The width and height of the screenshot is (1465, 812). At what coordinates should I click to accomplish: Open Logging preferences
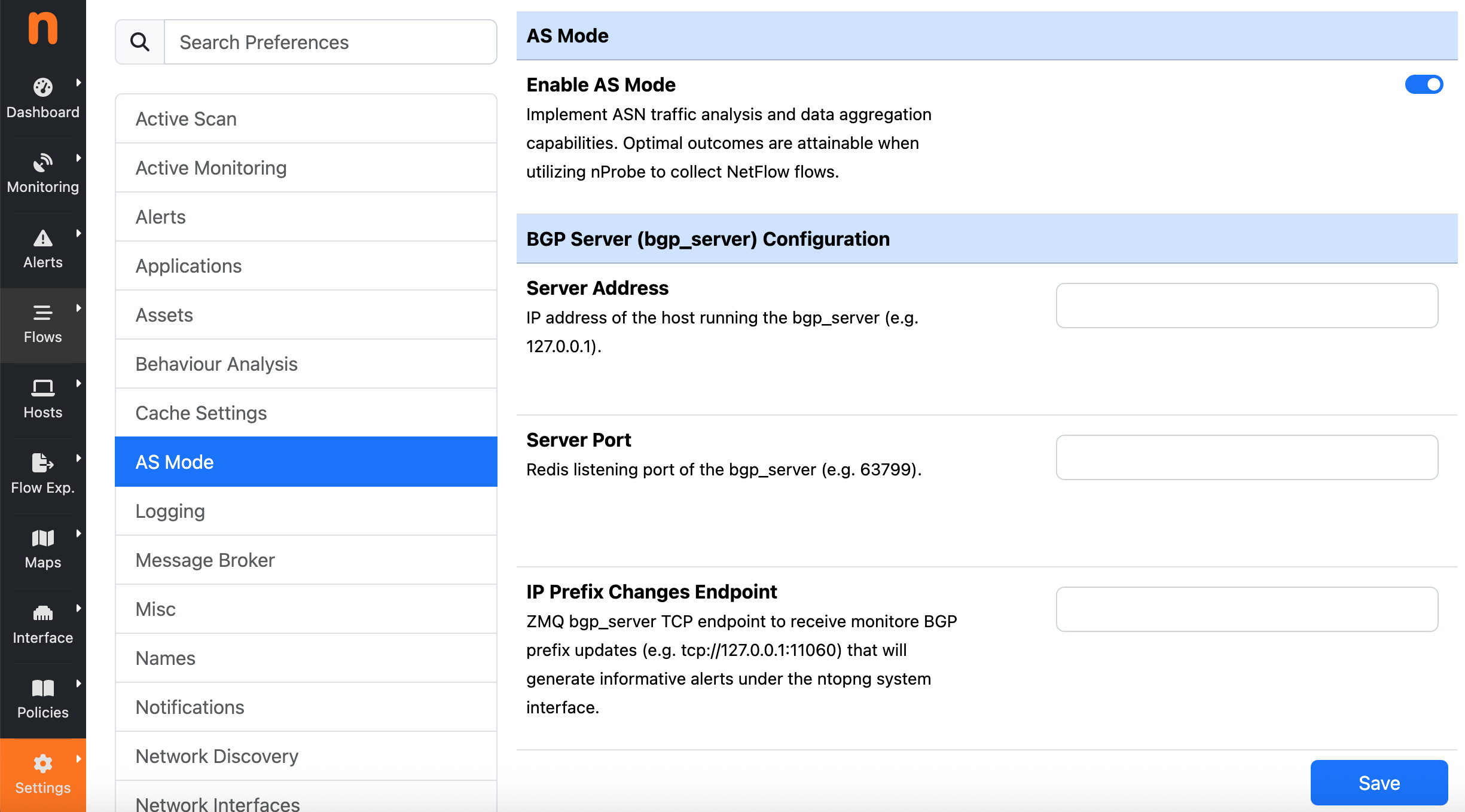[306, 511]
